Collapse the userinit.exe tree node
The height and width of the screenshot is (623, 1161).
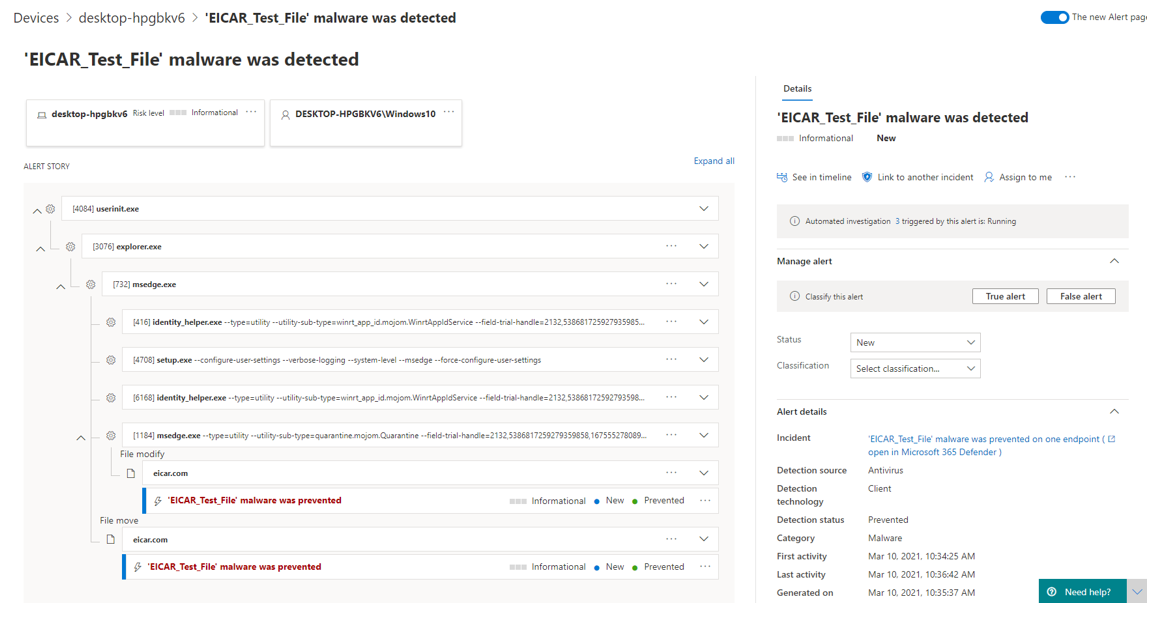click(37, 211)
